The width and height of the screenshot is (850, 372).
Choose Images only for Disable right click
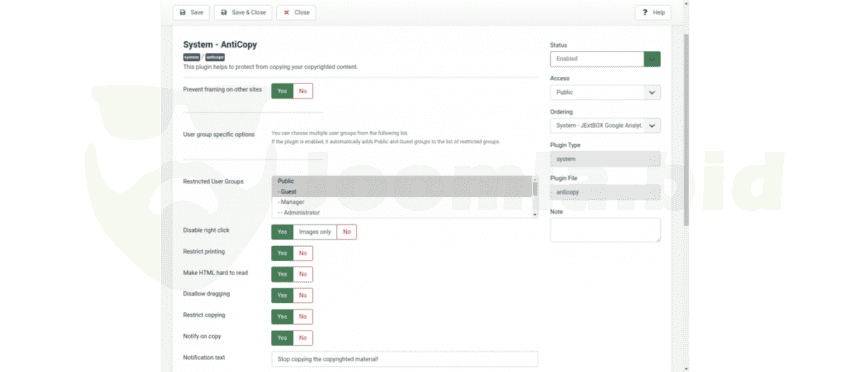[x=314, y=232]
